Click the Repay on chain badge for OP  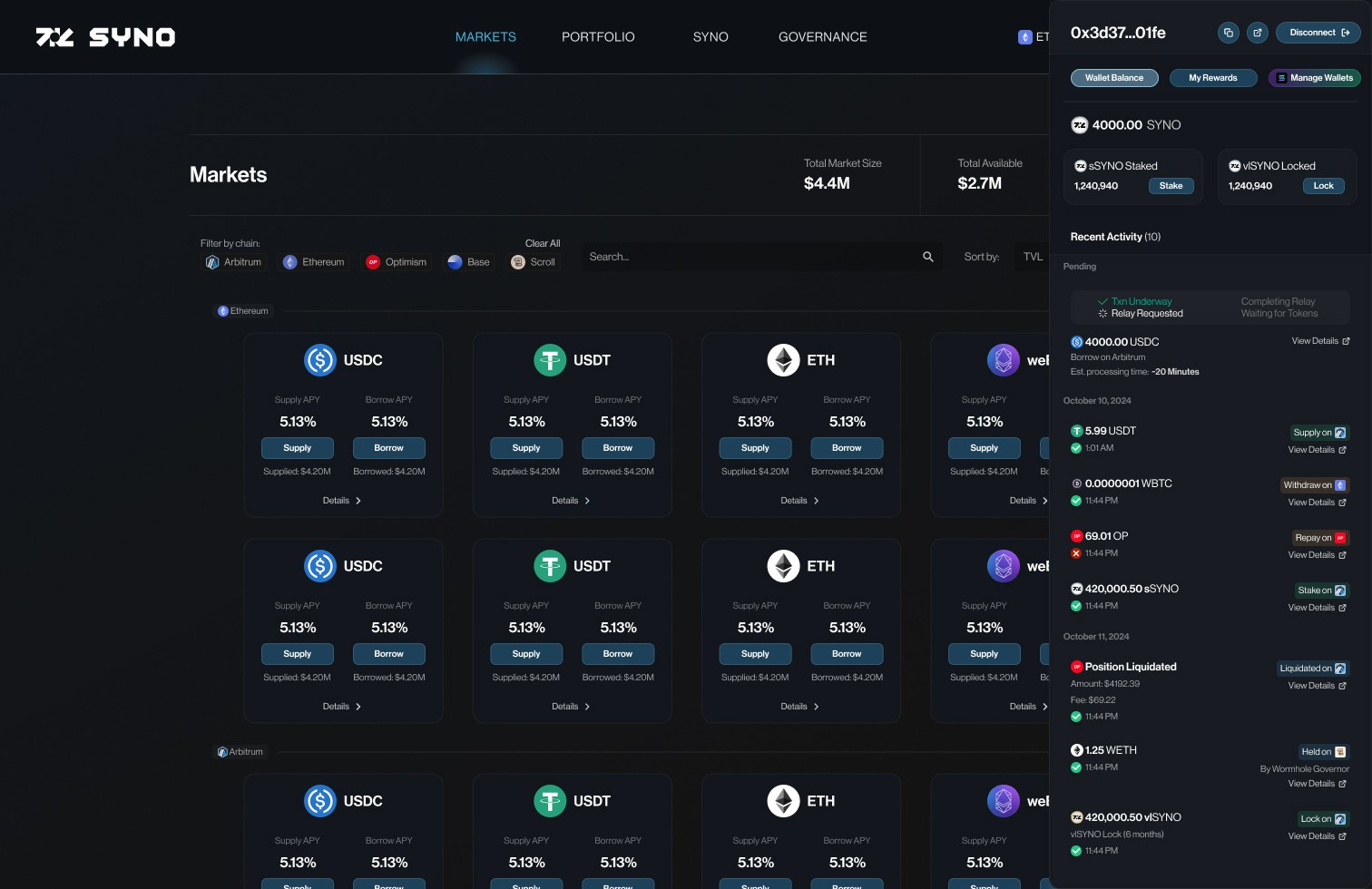pos(1320,538)
